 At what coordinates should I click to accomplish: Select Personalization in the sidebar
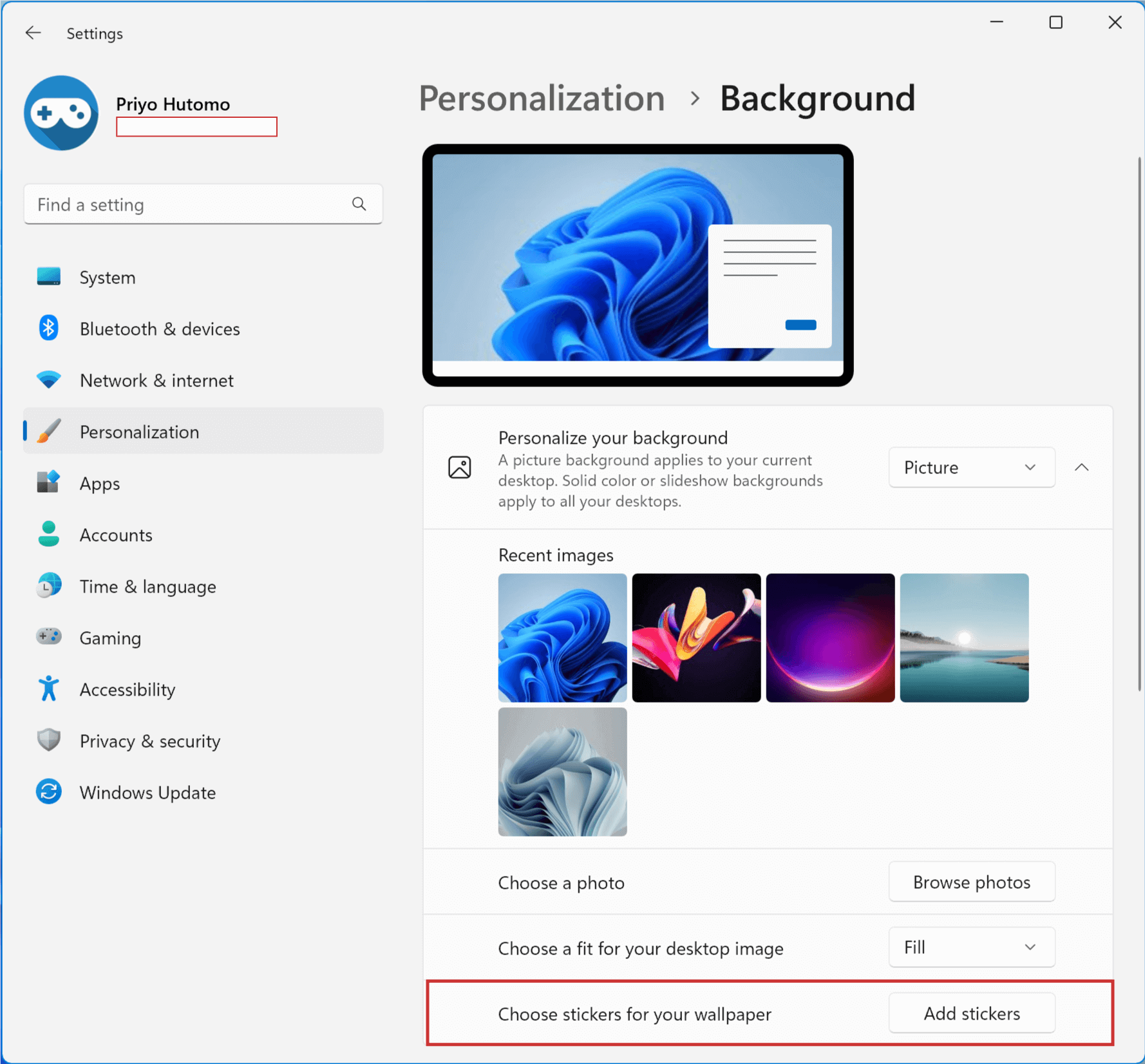[203, 431]
